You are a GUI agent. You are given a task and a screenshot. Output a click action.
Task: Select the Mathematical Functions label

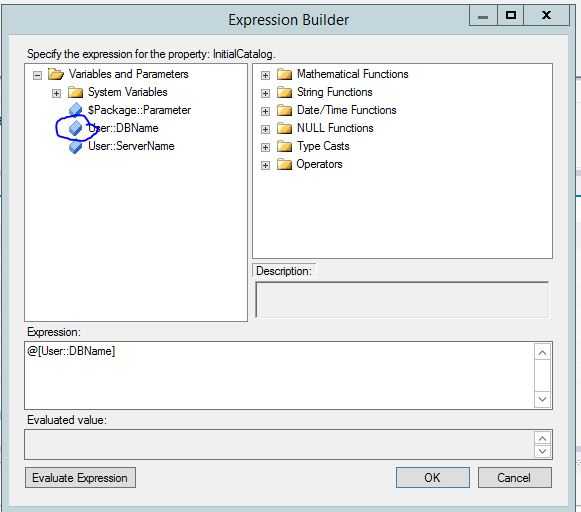coord(352,74)
